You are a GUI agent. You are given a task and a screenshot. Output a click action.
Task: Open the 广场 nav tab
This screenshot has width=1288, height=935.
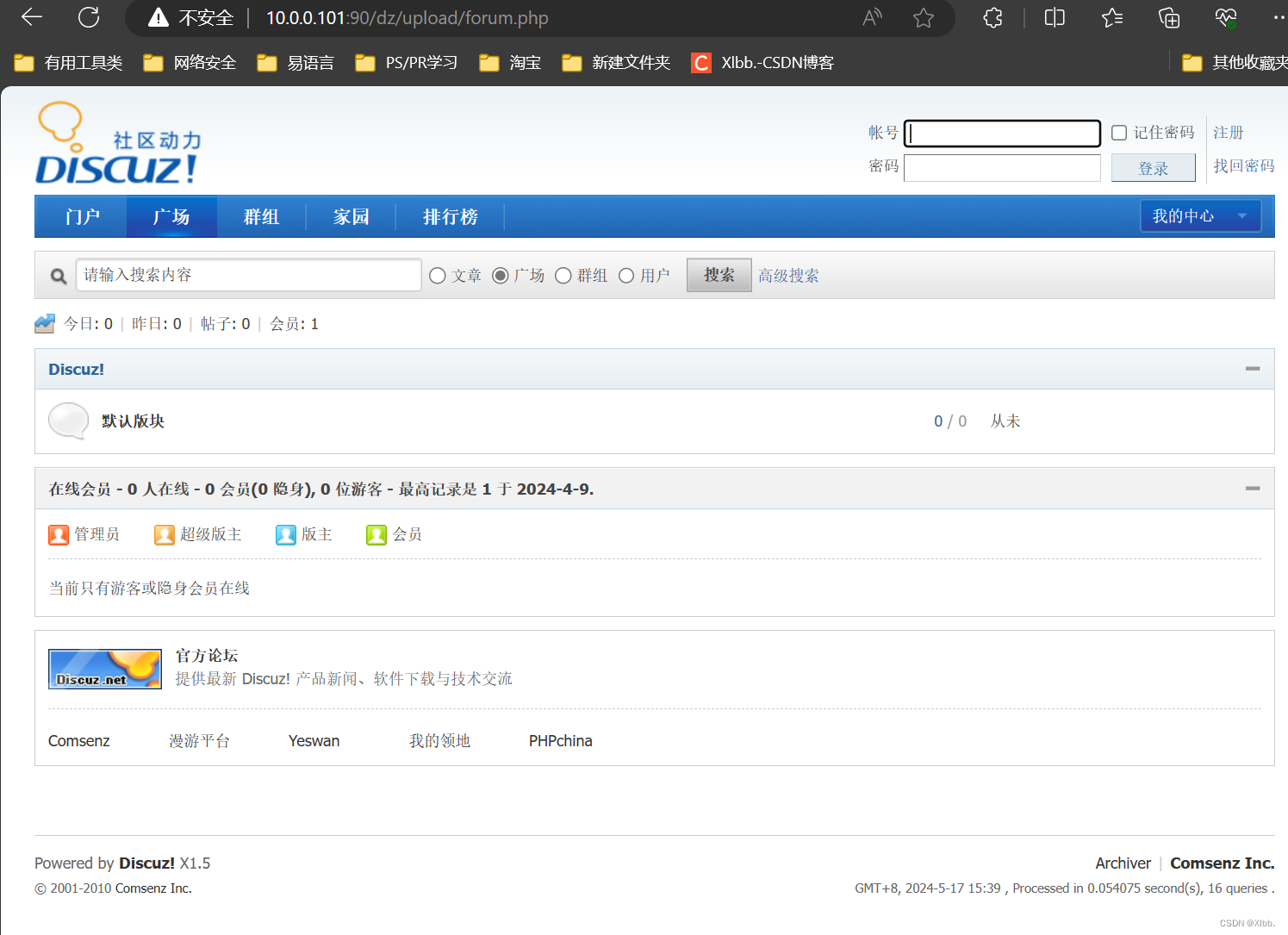pyautogui.click(x=171, y=217)
